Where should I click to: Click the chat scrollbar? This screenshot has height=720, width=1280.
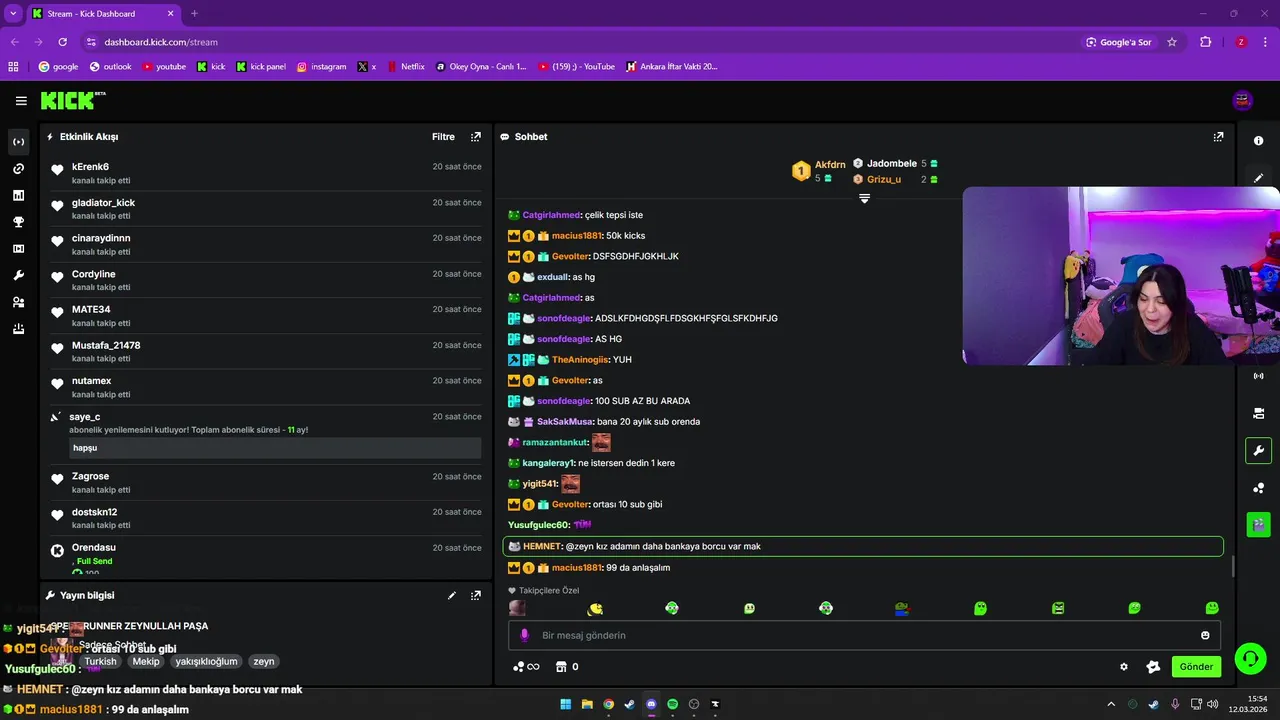[x=1233, y=566]
